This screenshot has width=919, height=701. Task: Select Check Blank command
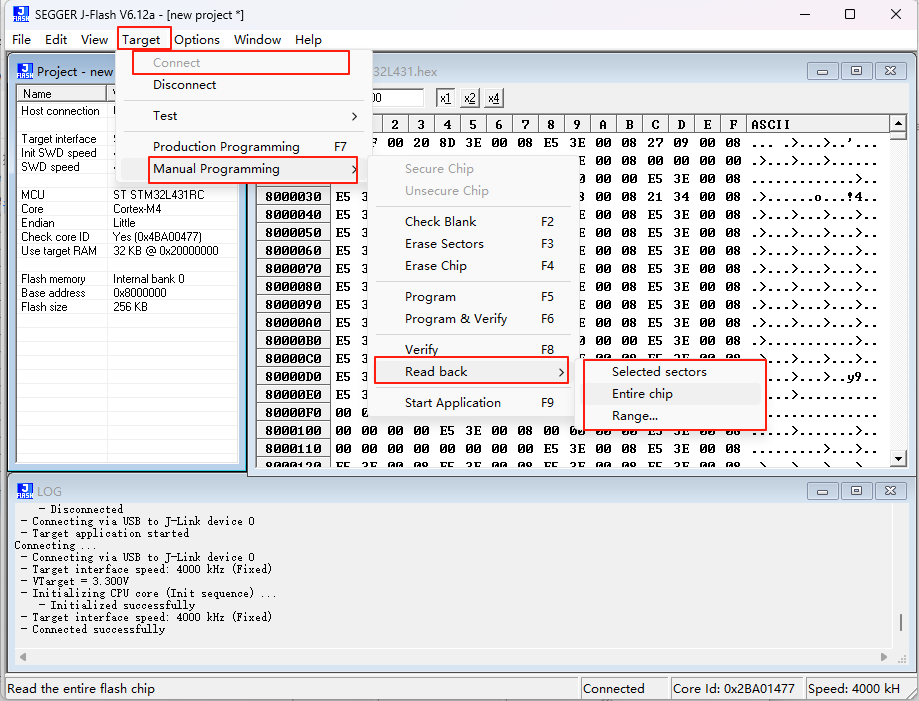pyautogui.click(x=472, y=222)
